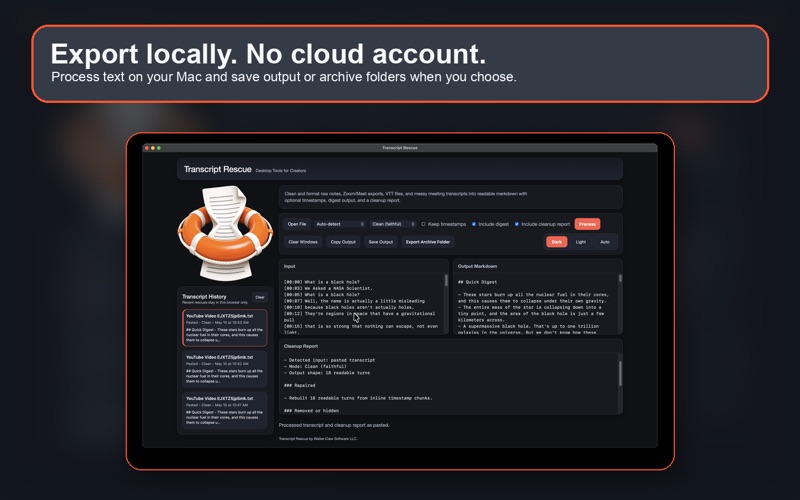
Task: Click the 'Rebuilt 18 readable turns' report line
Action: pyautogui.click(x=358, y=398)
